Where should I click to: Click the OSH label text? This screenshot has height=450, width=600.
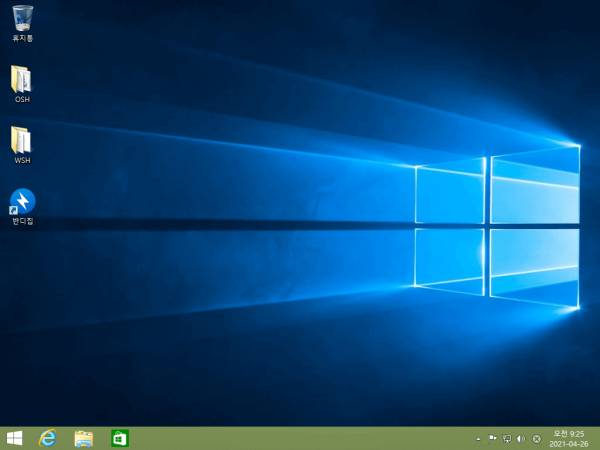pyautogui.click(x=22, y=99)
